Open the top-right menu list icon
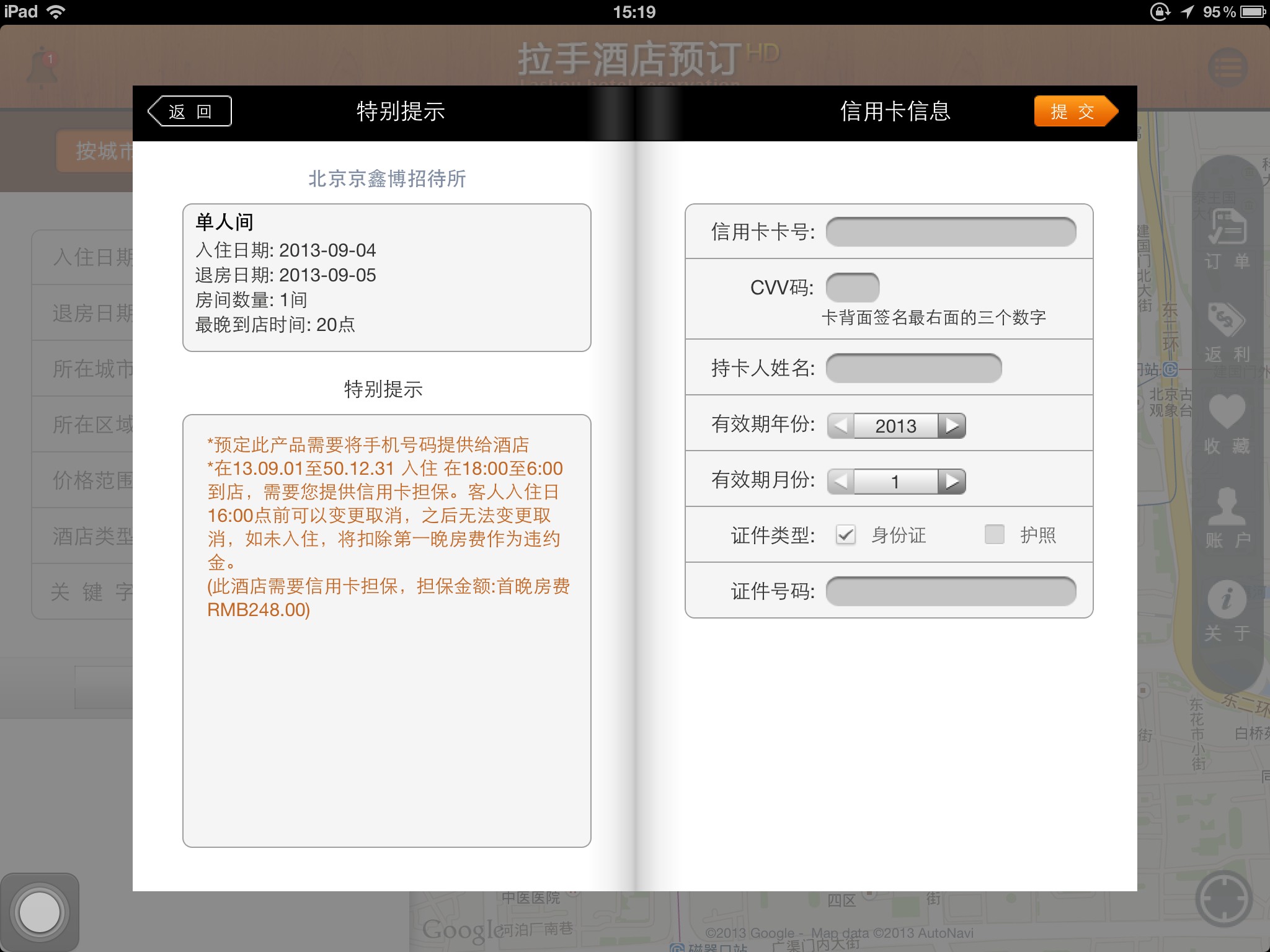Viewport: 1270px width, 952px height. click(1228, 67)
